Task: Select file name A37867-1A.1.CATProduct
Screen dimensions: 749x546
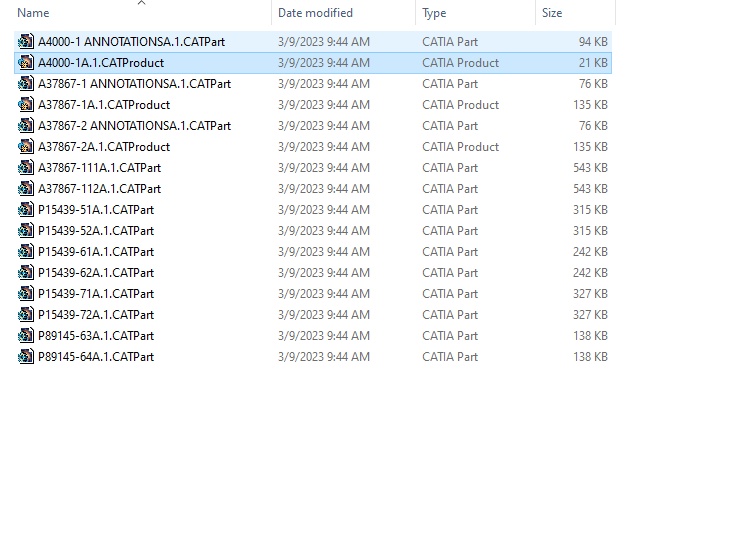Action: coord(104,105)
